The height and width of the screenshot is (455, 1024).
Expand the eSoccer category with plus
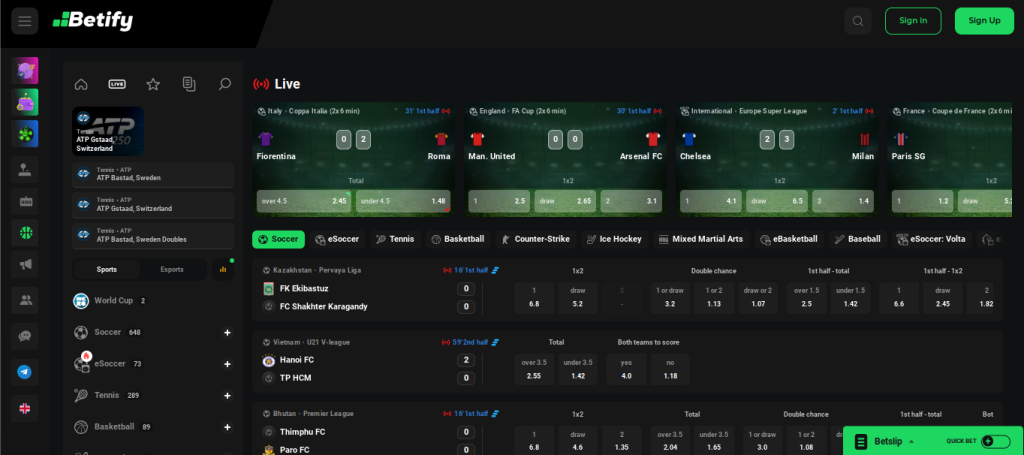(227, 364)
